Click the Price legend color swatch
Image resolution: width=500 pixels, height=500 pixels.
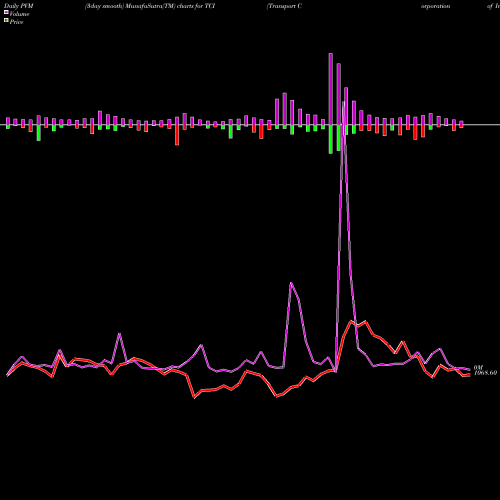(6, 21)
